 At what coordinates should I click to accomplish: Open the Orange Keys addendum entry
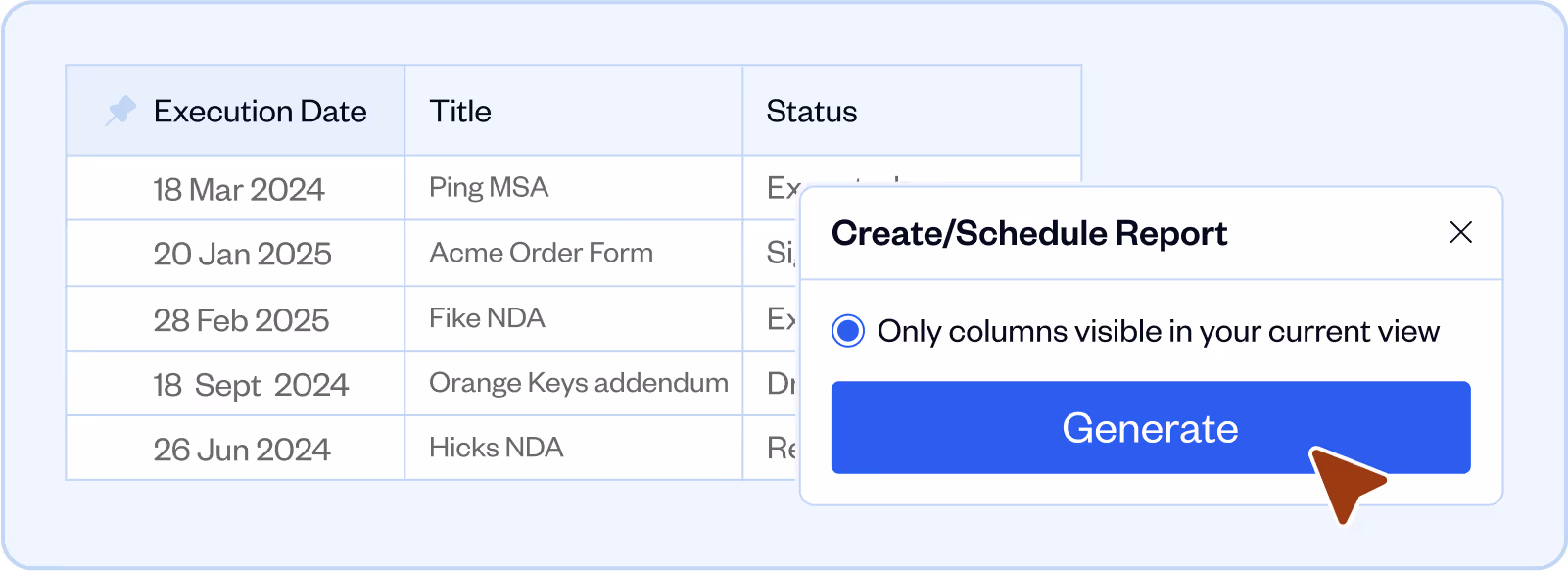[x=578, y=383]
